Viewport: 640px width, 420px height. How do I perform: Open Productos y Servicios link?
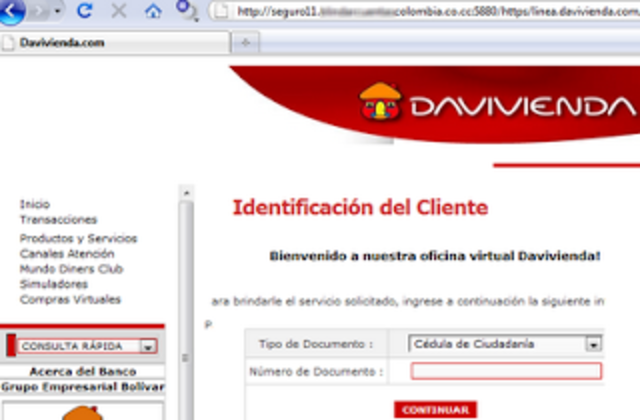coord(78,238)
